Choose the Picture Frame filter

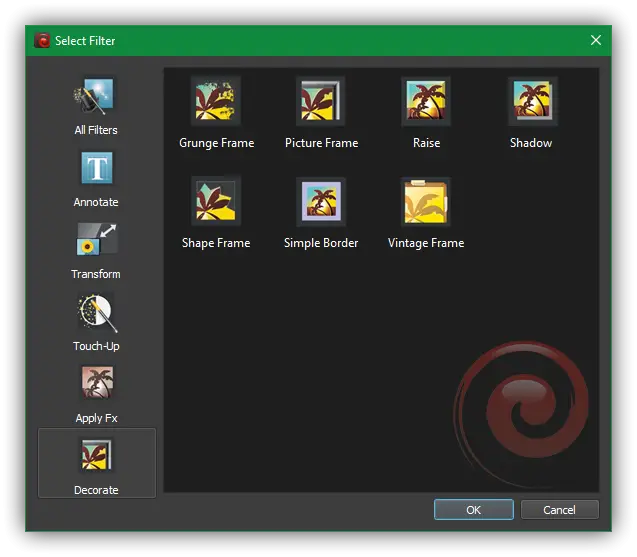pyautogui.click(x=321, y=102)
